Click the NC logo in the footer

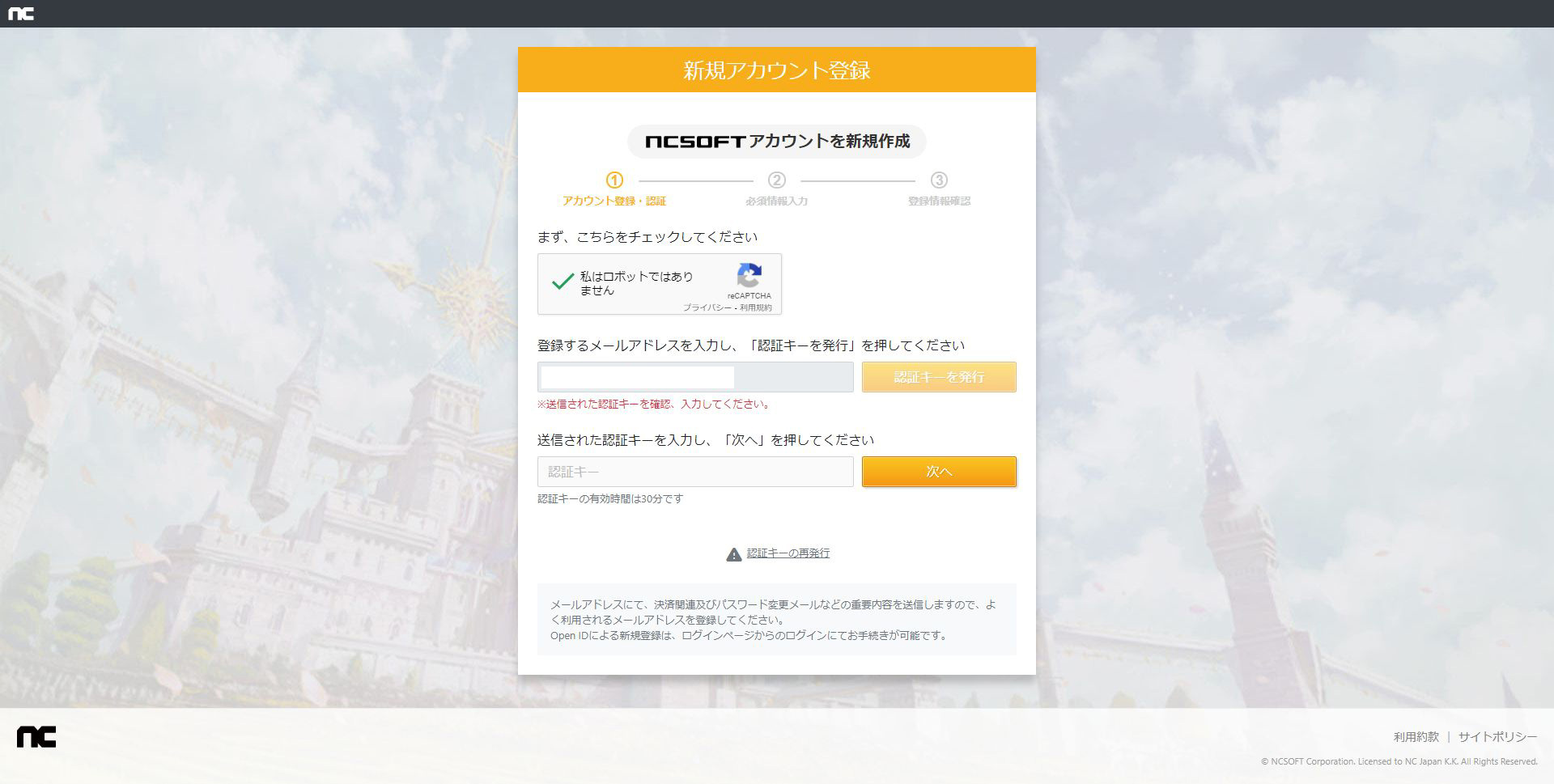point(36,737)
